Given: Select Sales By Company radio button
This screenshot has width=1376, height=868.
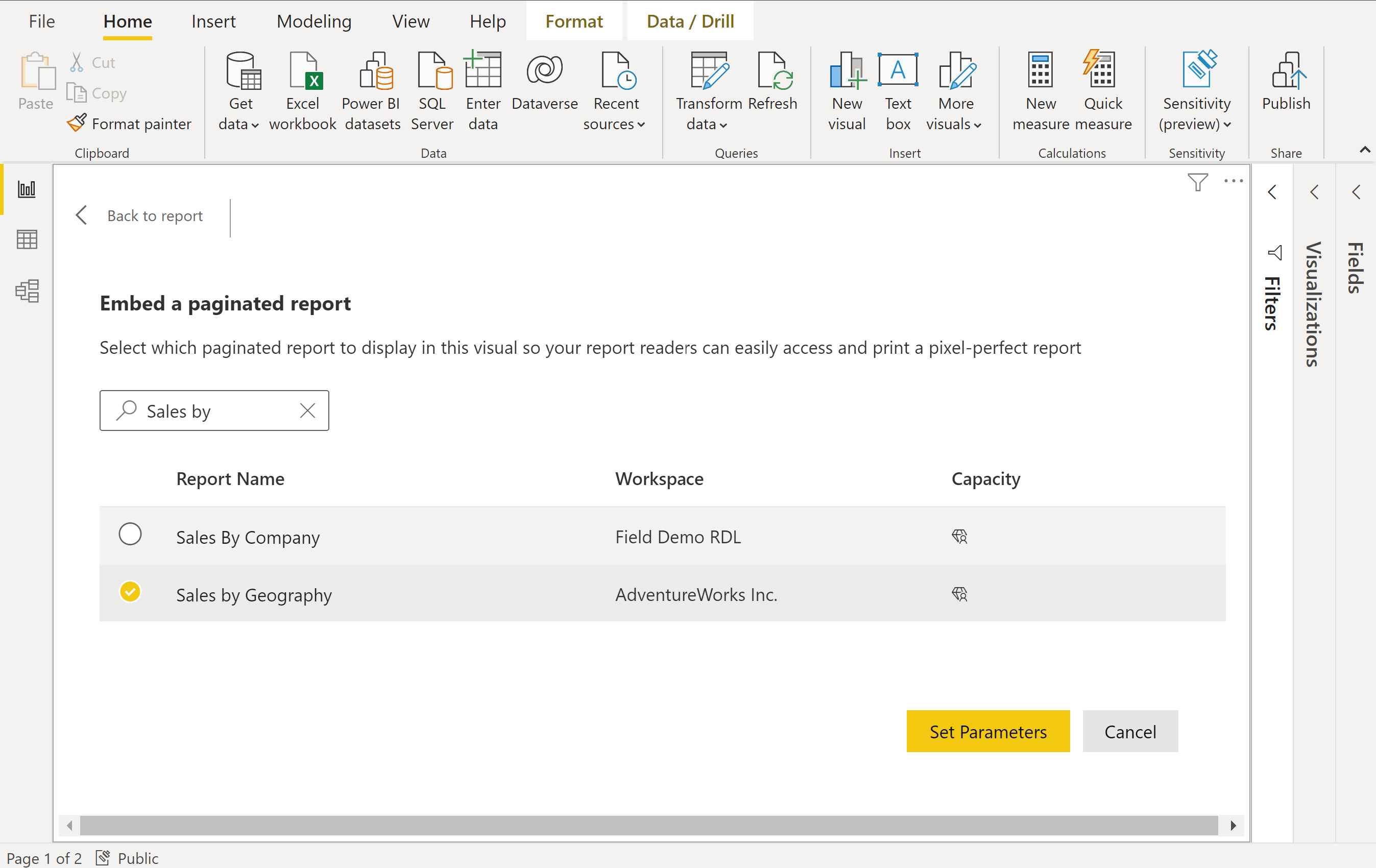Looking at the screenshot, I should click(130, 536).
